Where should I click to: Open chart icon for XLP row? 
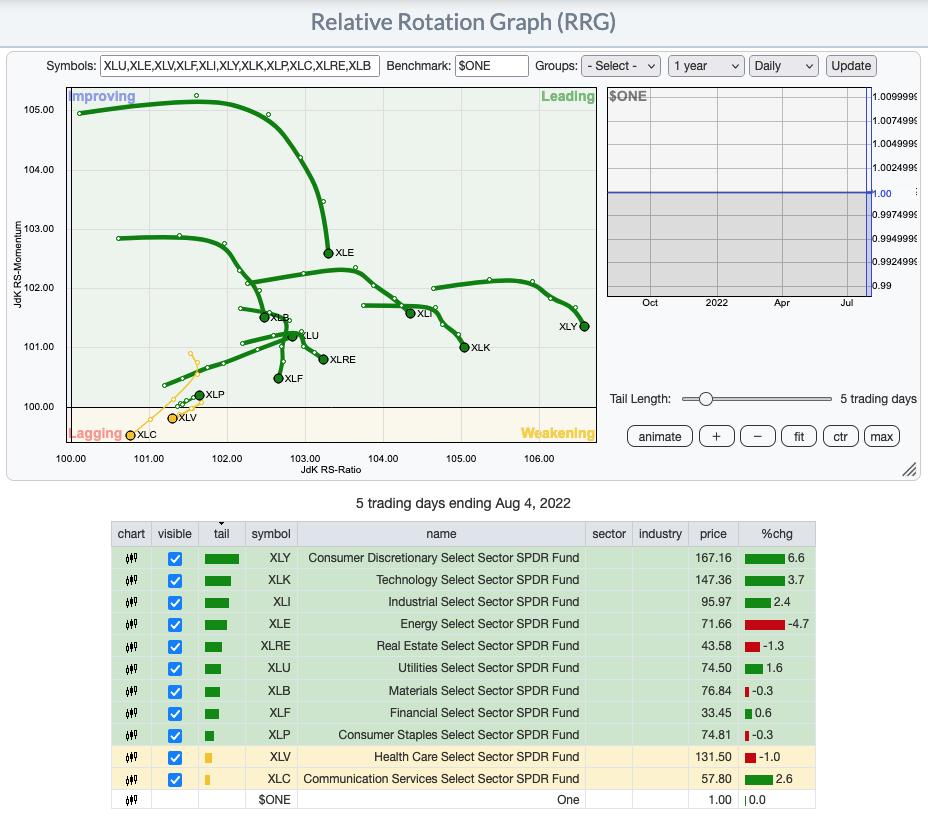[x=131, y=735]
